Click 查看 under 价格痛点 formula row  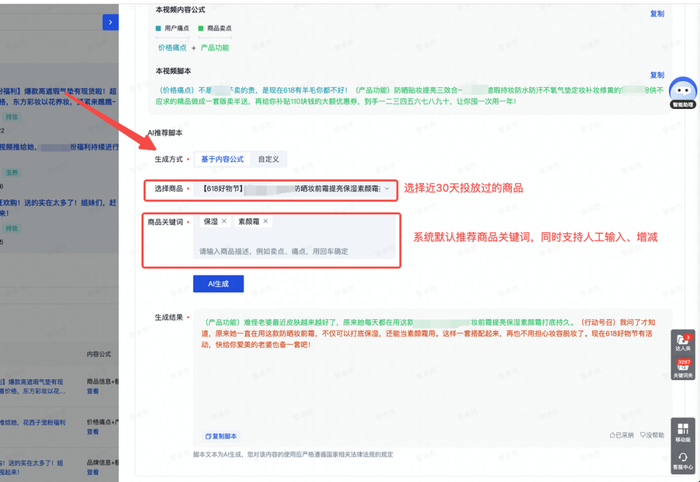[x=93, y=432]
